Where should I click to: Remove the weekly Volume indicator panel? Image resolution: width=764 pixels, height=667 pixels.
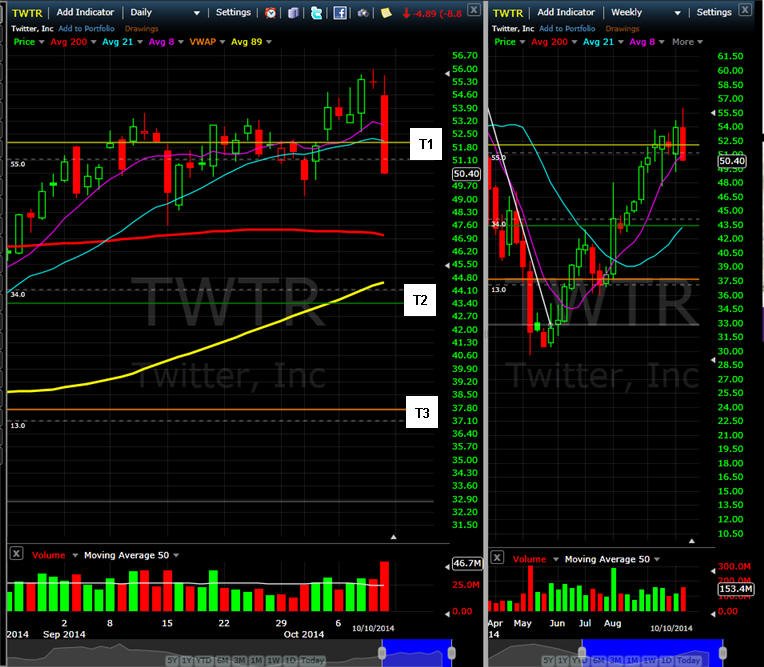coord(497,557)
